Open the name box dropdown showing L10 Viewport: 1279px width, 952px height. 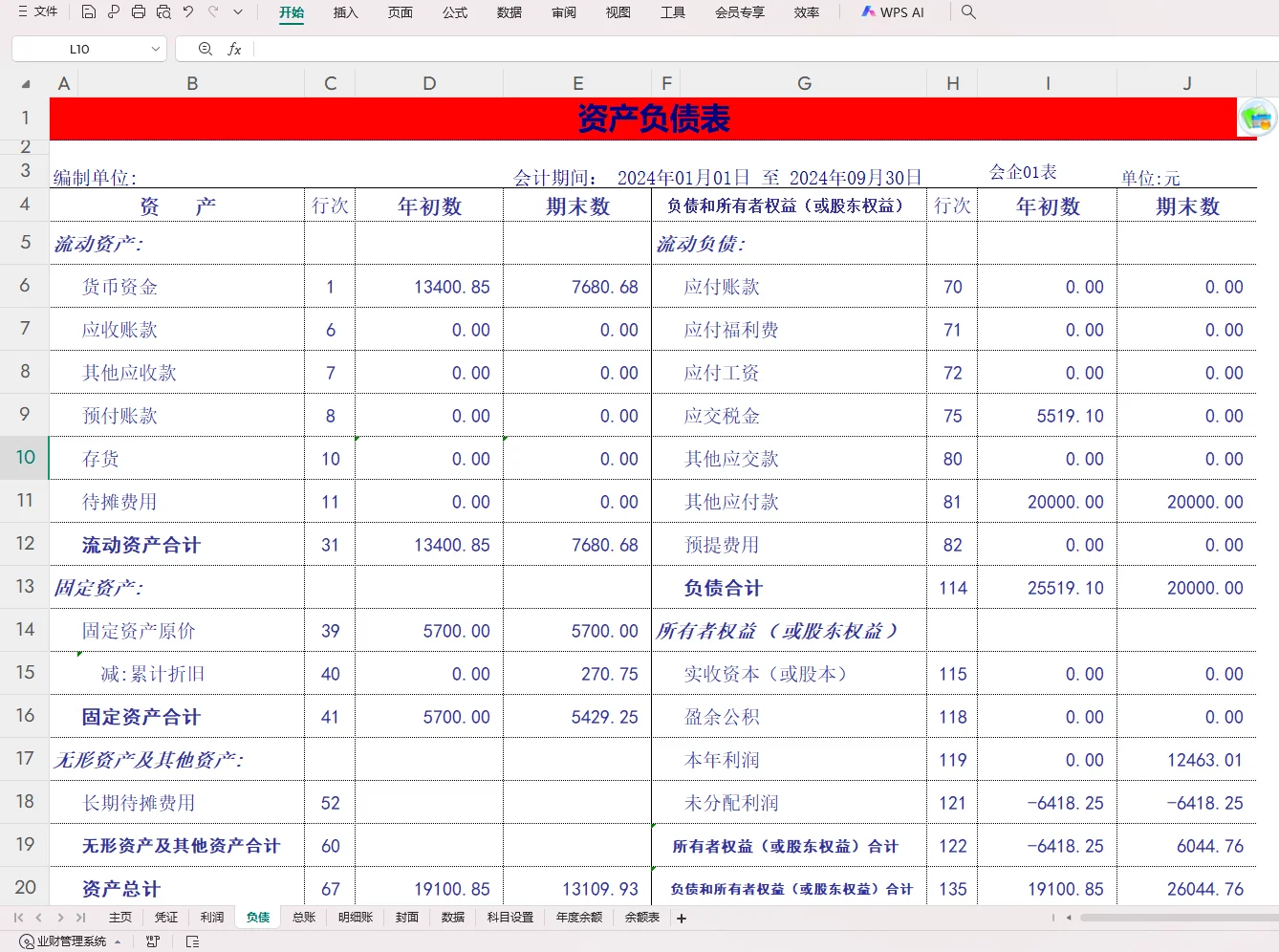(x=156, y=49)
